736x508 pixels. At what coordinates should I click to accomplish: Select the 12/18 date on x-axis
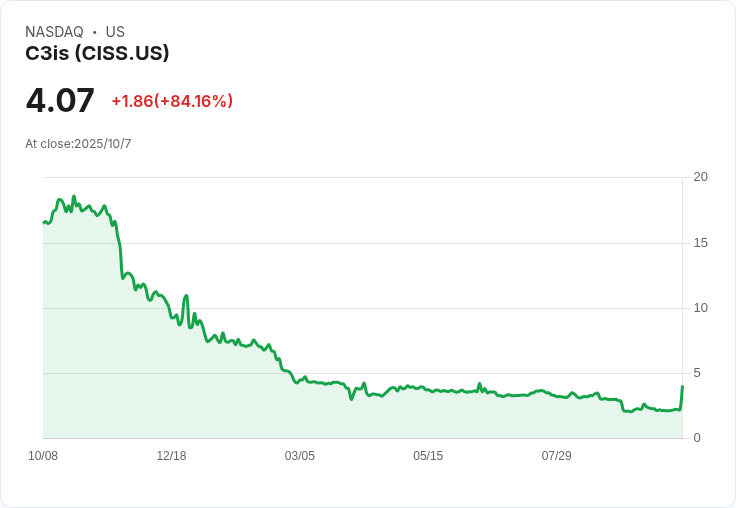171,456
